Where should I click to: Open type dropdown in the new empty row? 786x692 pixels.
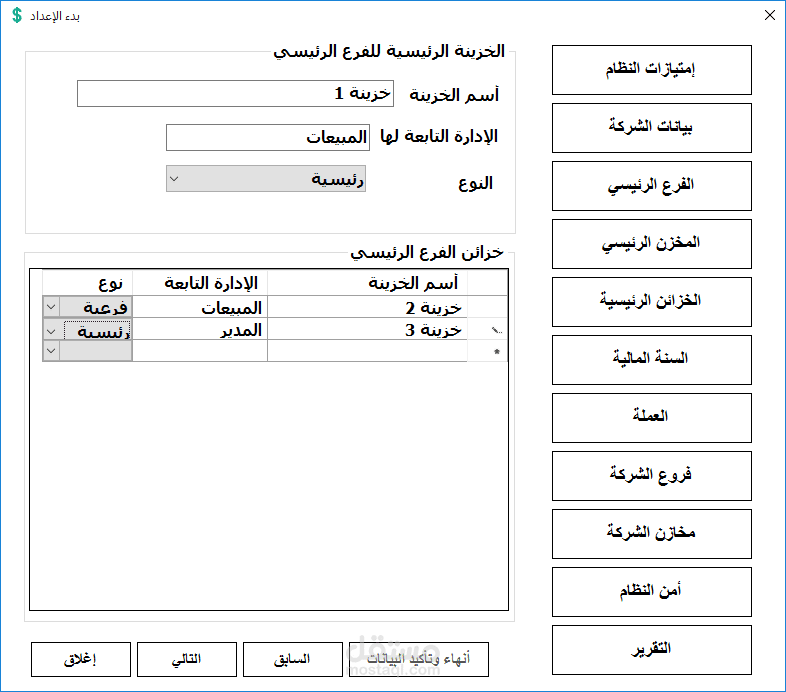(51, 351)
